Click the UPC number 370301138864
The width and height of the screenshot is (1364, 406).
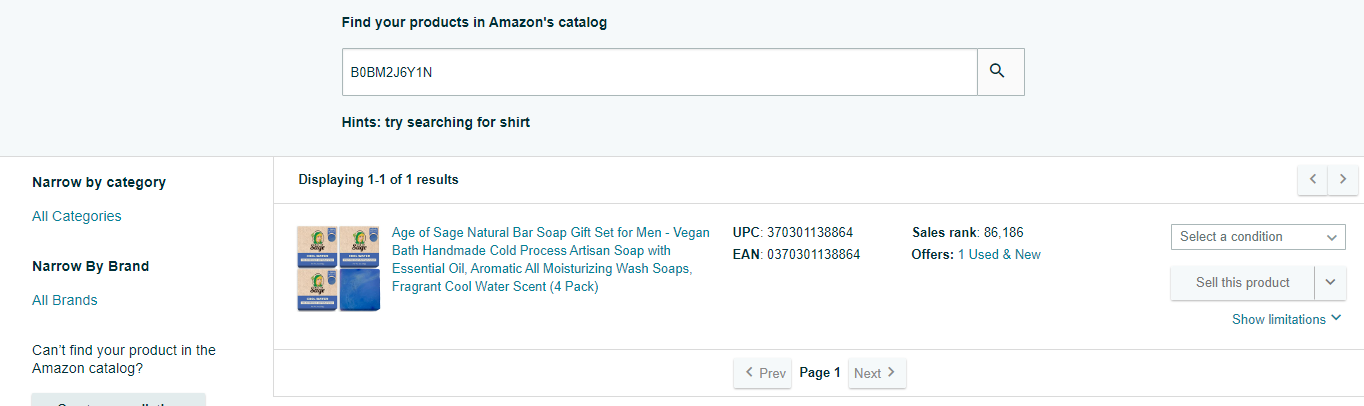coord(810,233)
